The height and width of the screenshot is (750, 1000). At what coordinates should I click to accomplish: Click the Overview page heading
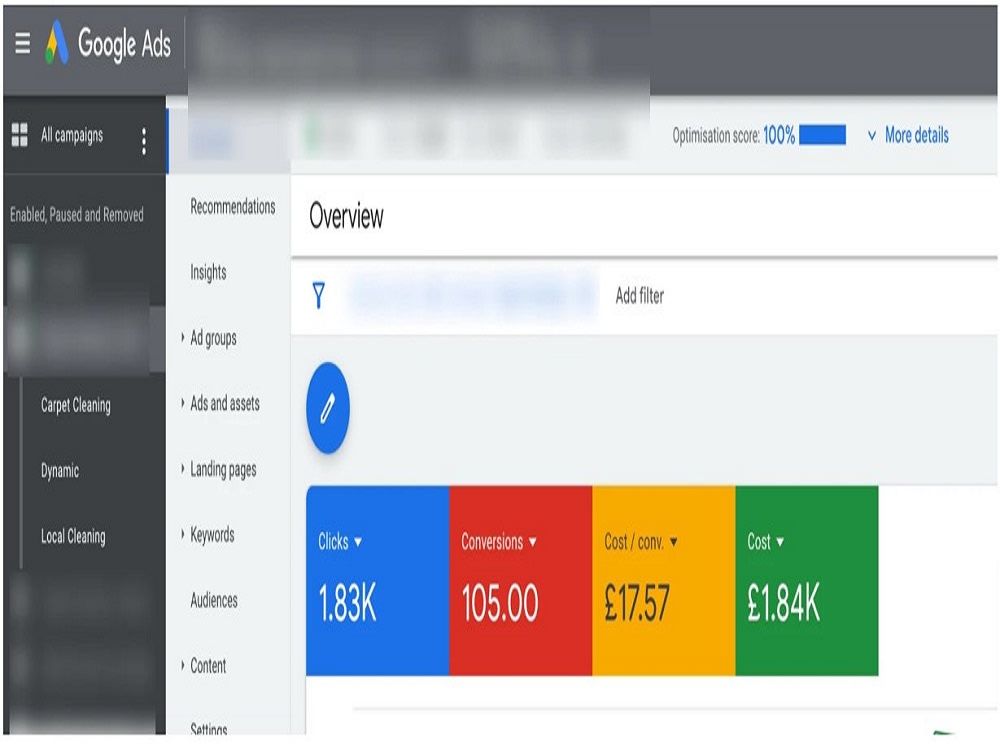(x=346, y=216)
